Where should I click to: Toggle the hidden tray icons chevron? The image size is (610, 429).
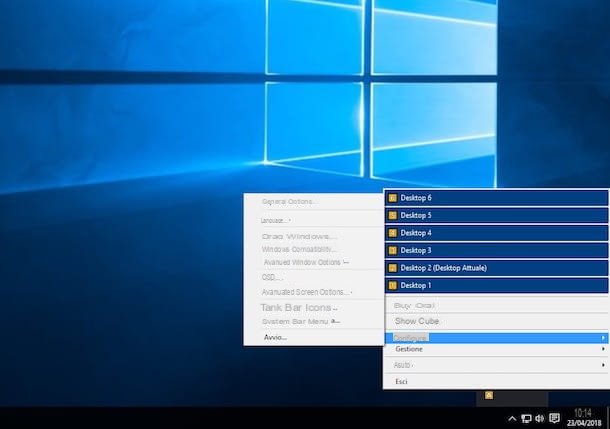tap(512, 418)
